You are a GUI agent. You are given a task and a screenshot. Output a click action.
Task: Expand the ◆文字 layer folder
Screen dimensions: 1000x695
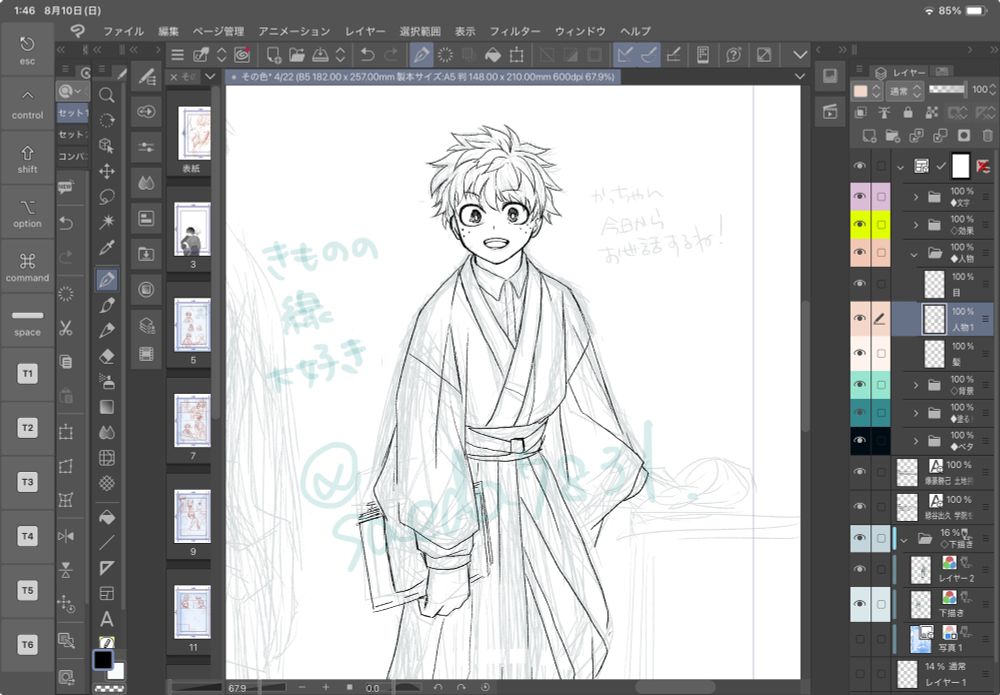(x=916, y=197)
